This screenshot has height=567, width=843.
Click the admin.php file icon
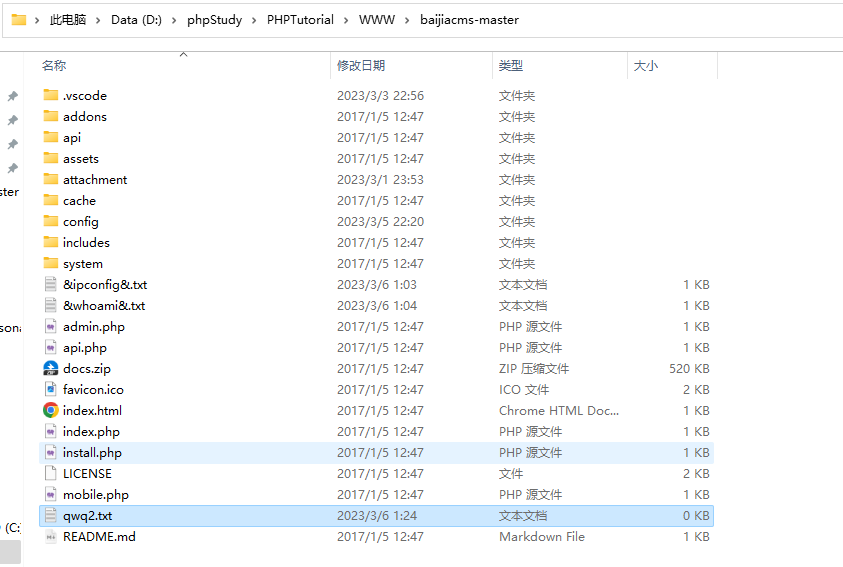pos(51,326)
